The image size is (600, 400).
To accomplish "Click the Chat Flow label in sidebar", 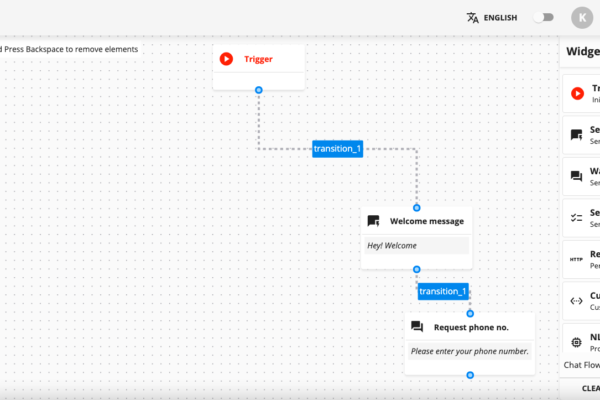I will 582,365.
